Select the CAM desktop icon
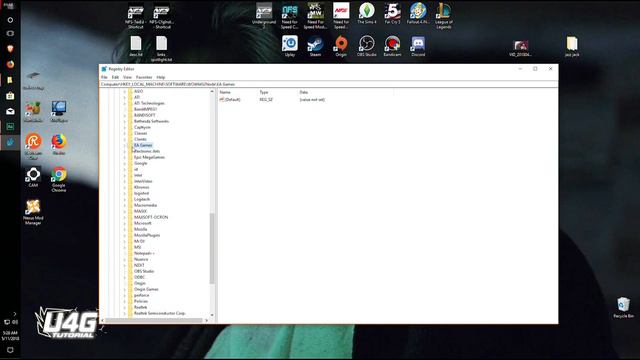 pos(33,177)
